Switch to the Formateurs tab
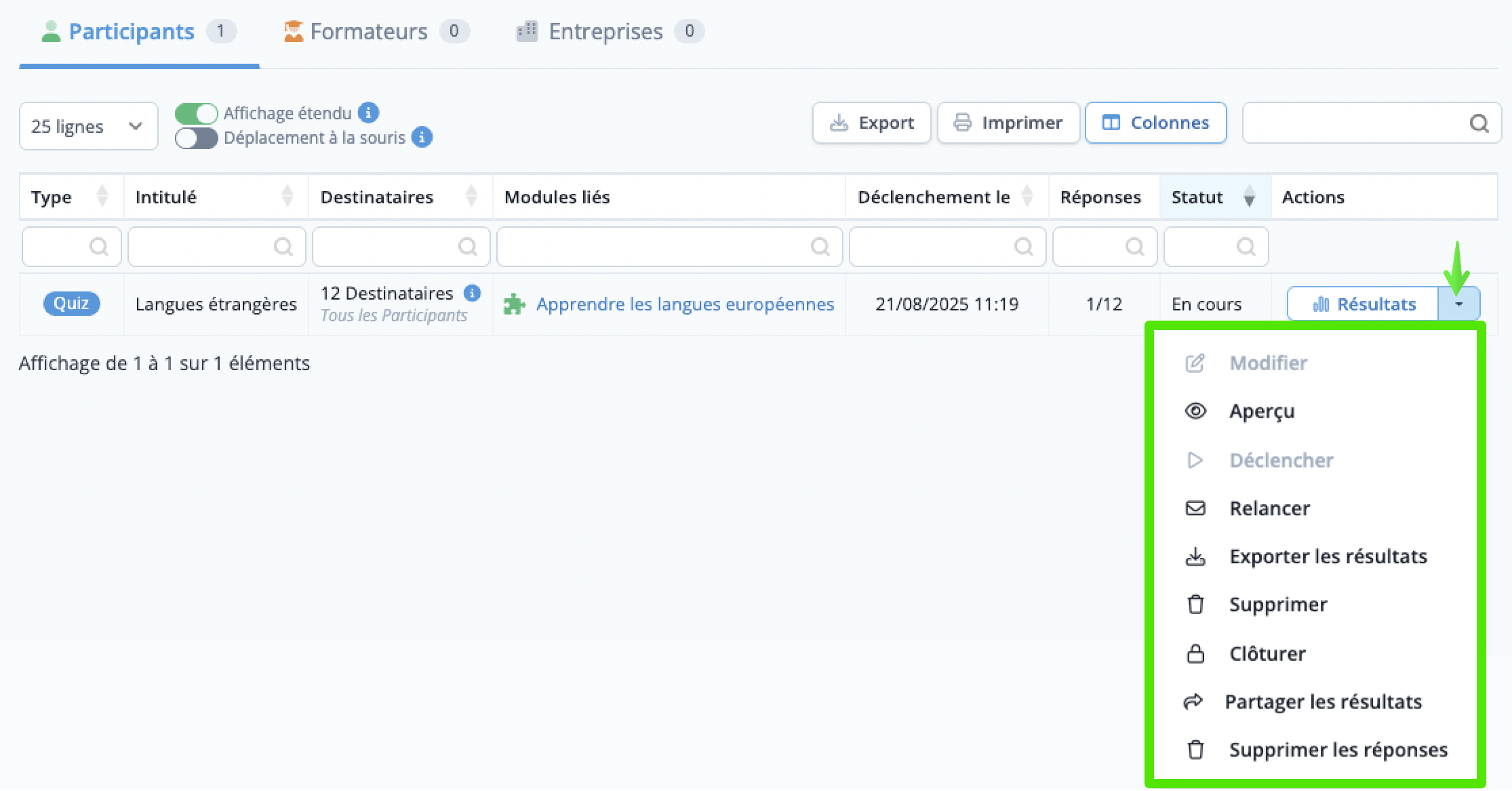The height and width of the screenshot is (791, 1512). click(369, 32)
